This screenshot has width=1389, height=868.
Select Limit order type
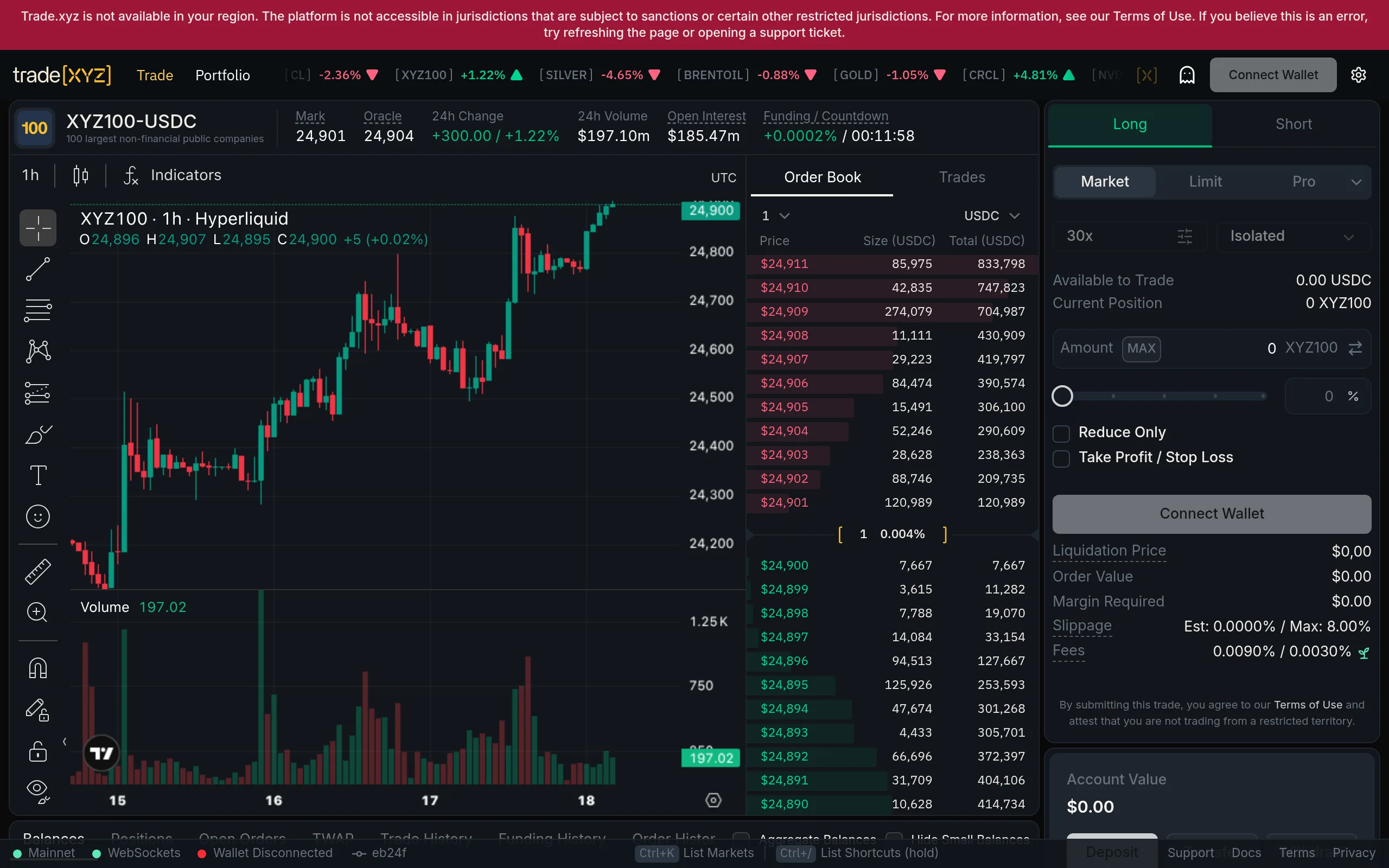(1205, 182)
